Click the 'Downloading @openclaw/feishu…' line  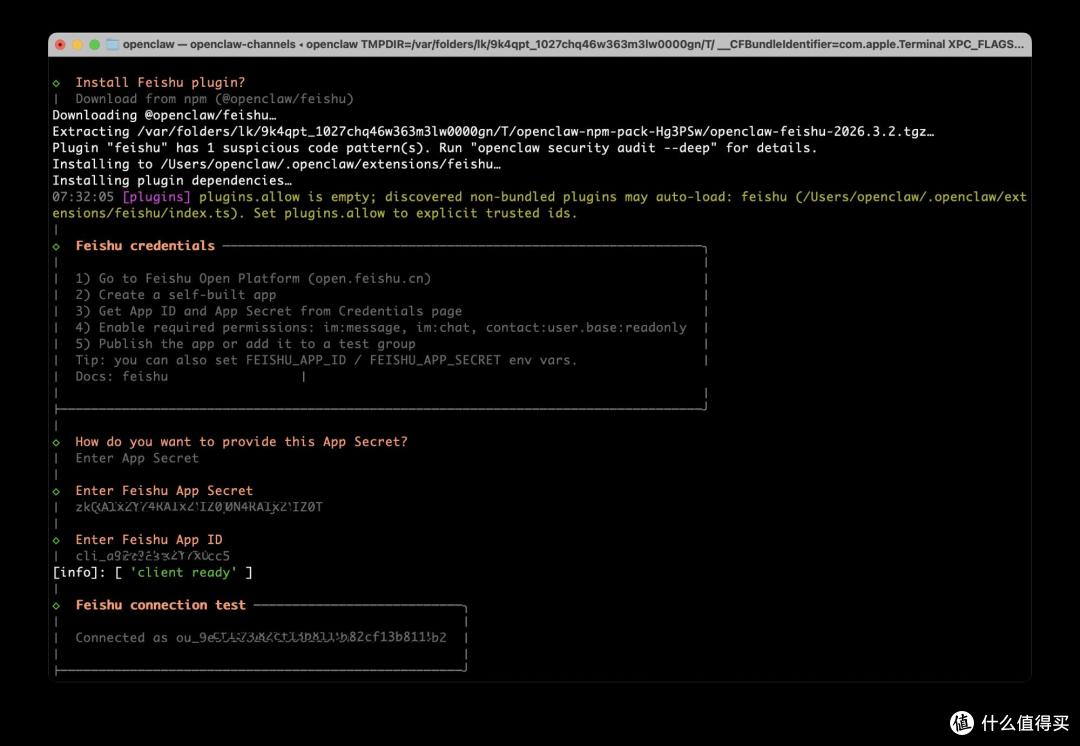pyautogui.click(x=164, y=115)
